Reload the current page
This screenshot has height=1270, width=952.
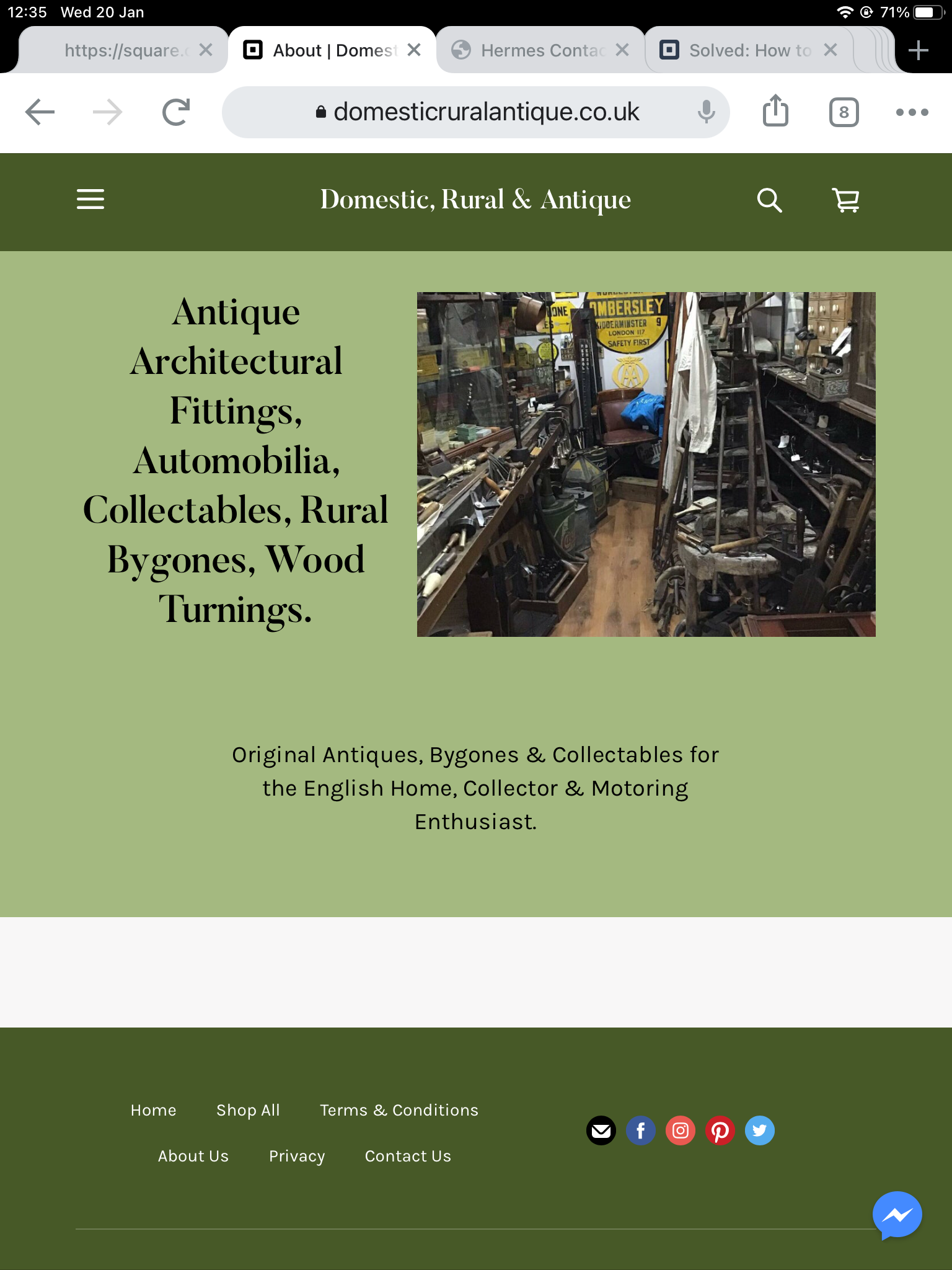(176, 112)
